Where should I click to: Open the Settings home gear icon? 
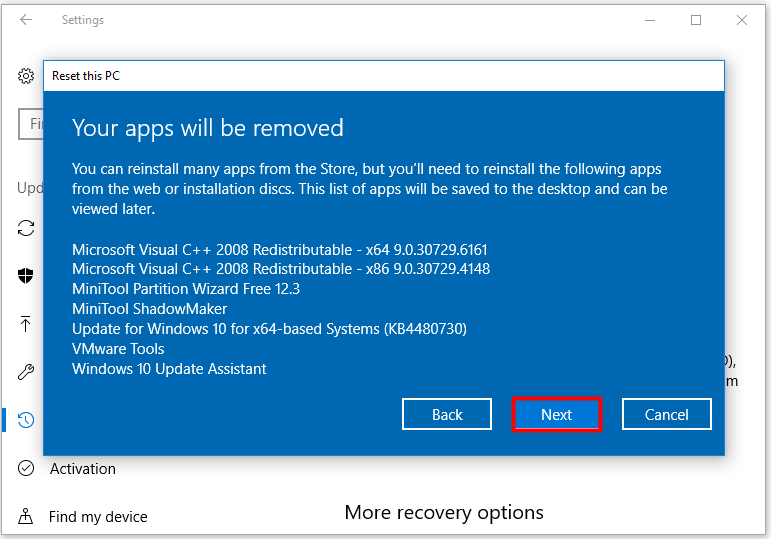point(26,76)
